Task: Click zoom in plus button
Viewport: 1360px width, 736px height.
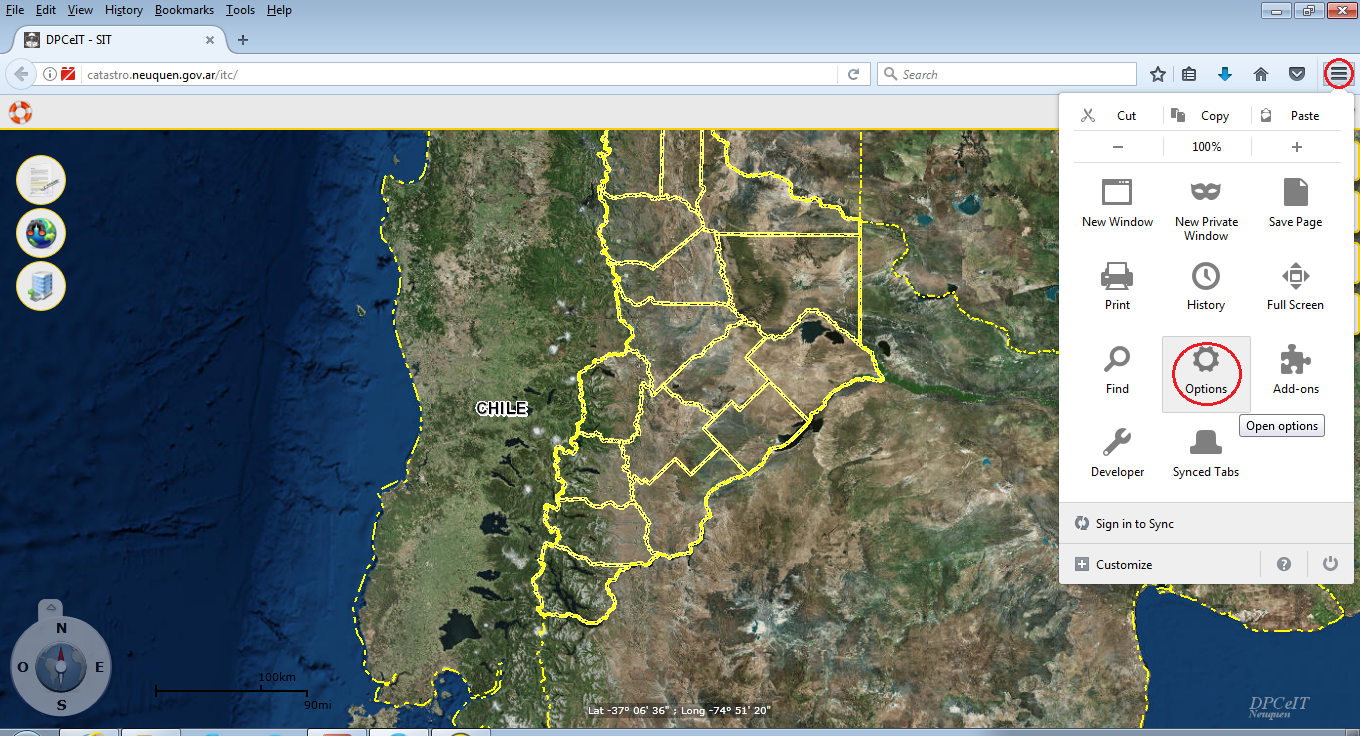Action: pos(1296,147)
